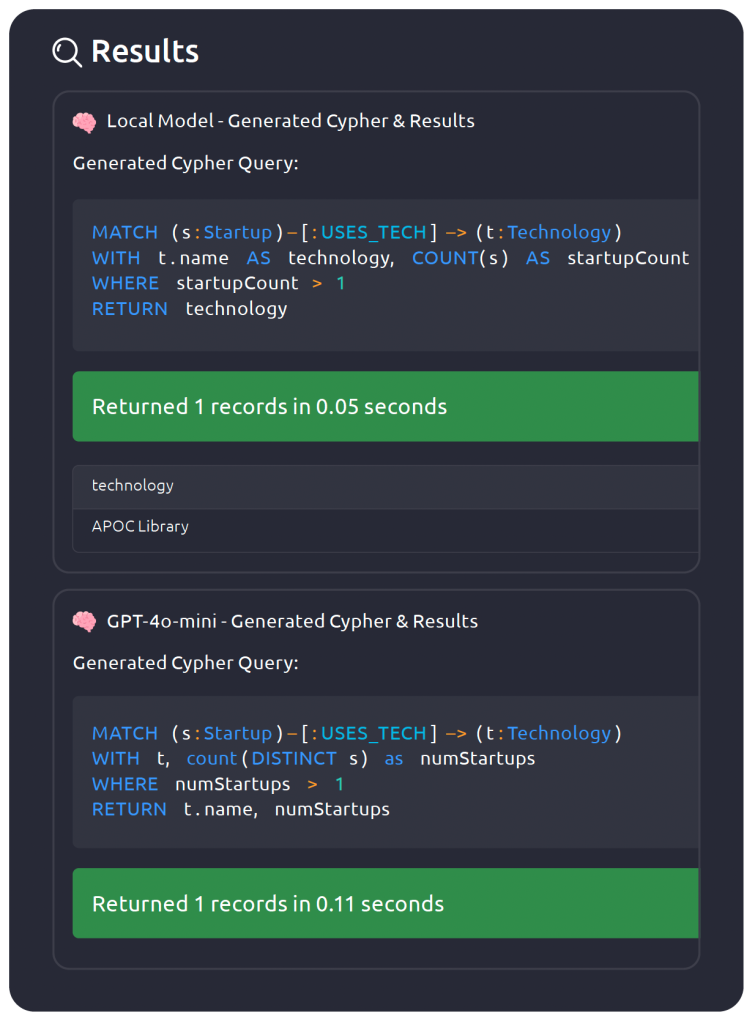Viewport: 755px width, 1024px height.
Task: Click startupCount alias in the WITH line
Action: 627,258
